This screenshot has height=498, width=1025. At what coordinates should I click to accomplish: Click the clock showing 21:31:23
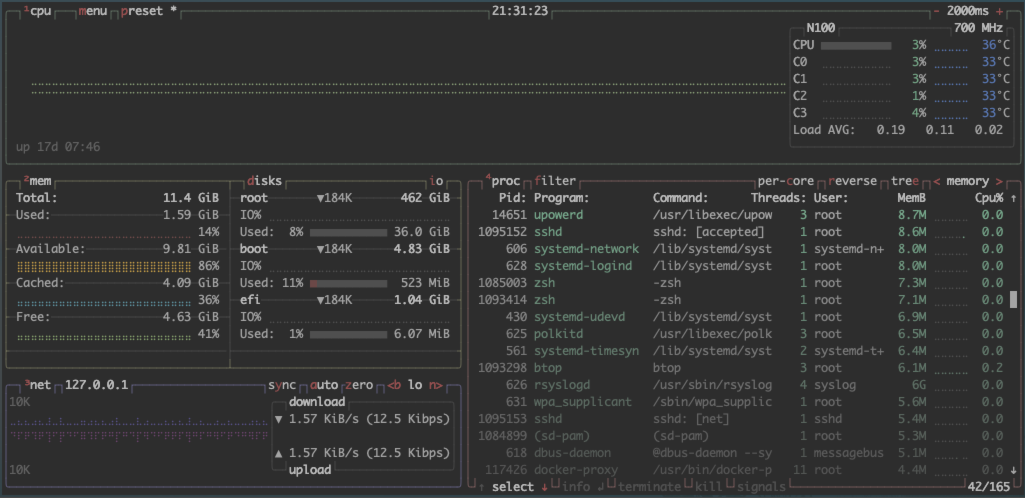(x=520, y=11)
